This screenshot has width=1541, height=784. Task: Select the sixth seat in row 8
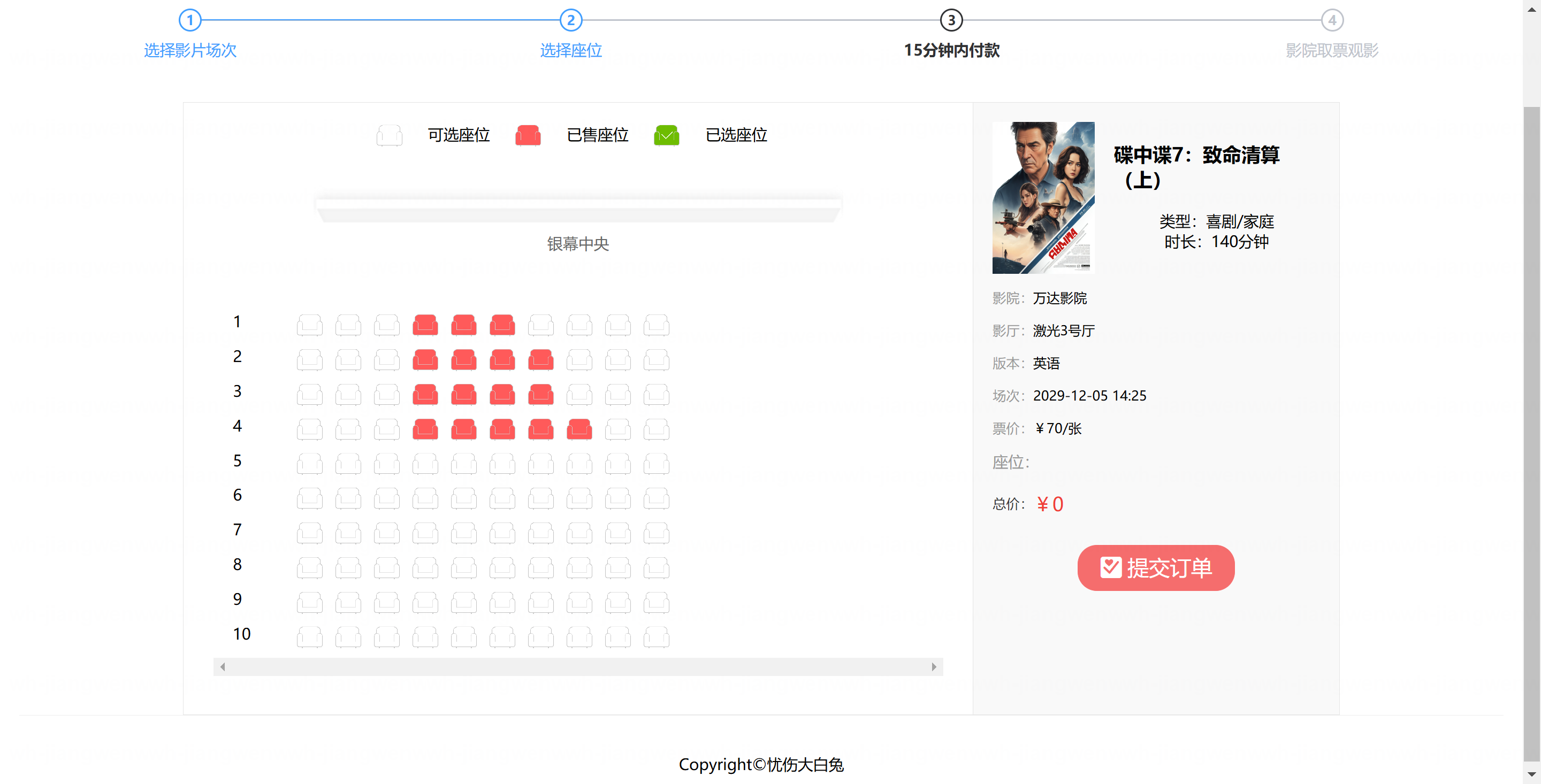[502, 567]
